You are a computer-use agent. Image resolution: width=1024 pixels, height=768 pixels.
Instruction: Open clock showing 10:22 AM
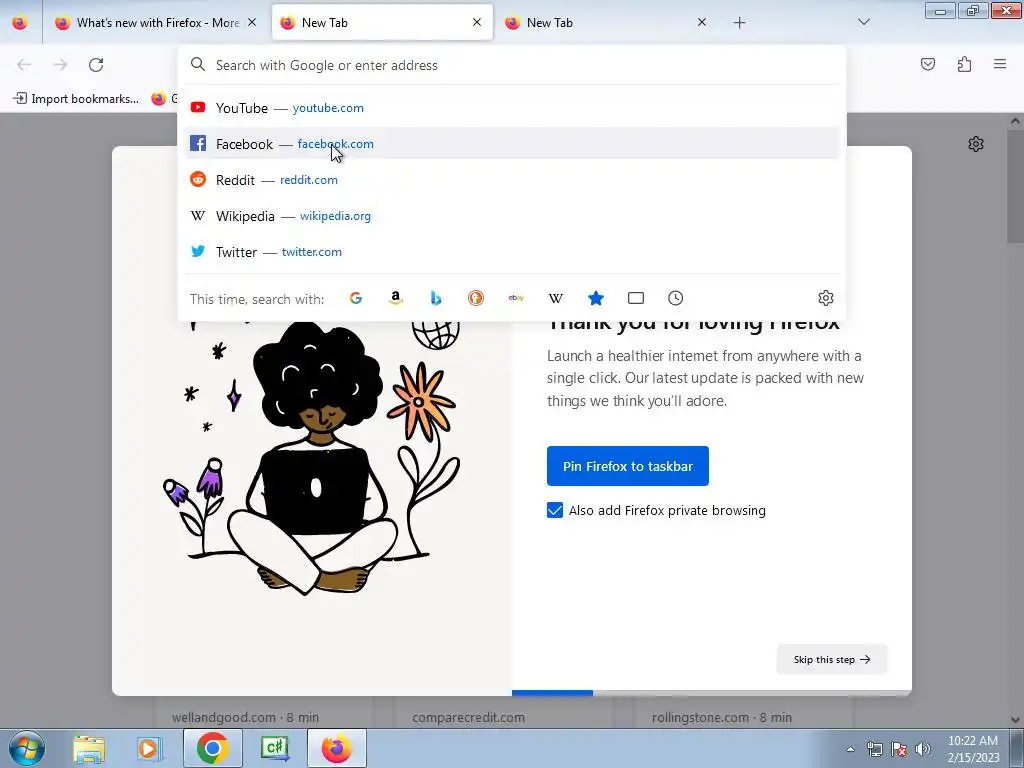pos(973,749)
